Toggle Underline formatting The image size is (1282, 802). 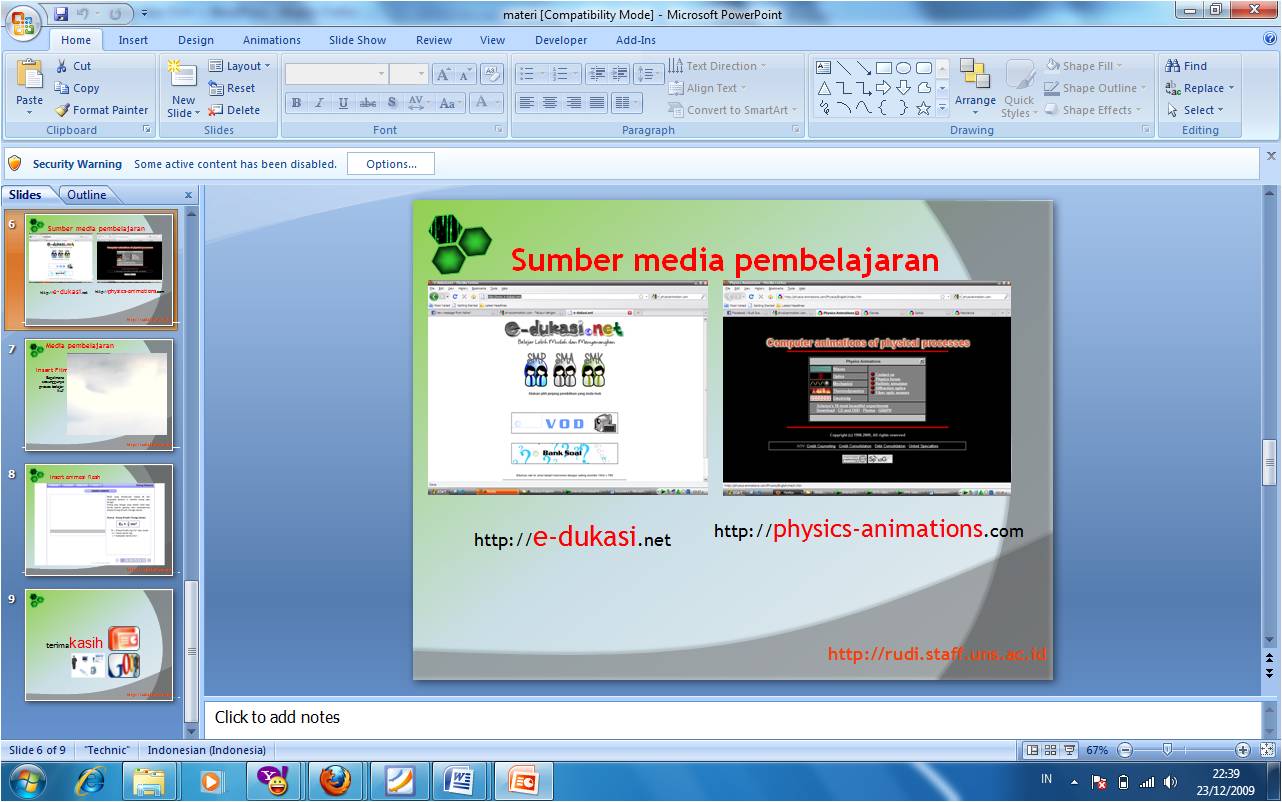point(344,102)
